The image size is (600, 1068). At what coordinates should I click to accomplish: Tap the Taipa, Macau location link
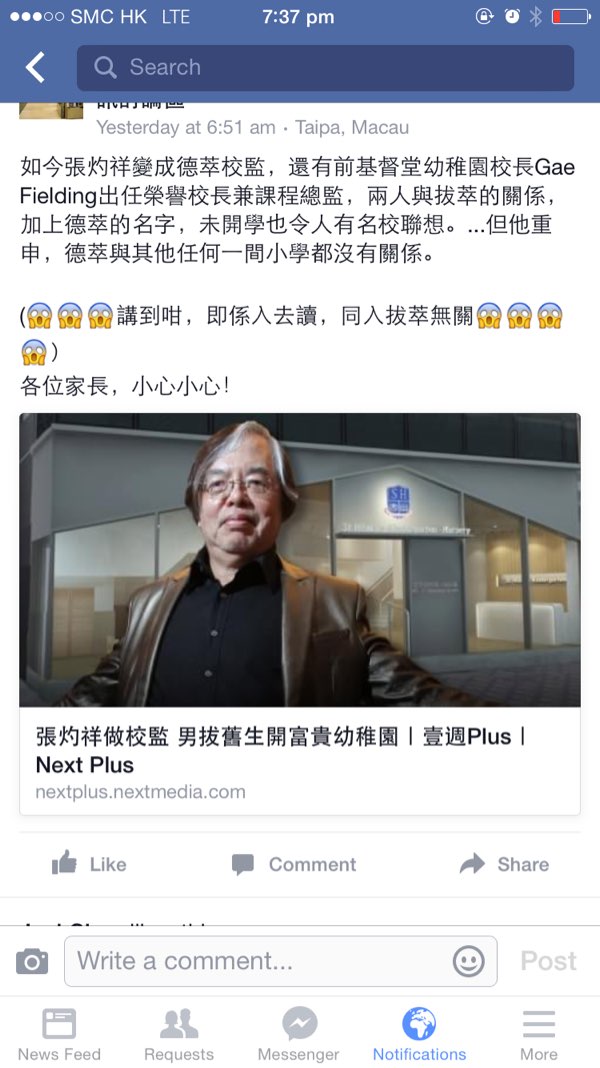tap(352, 127)
